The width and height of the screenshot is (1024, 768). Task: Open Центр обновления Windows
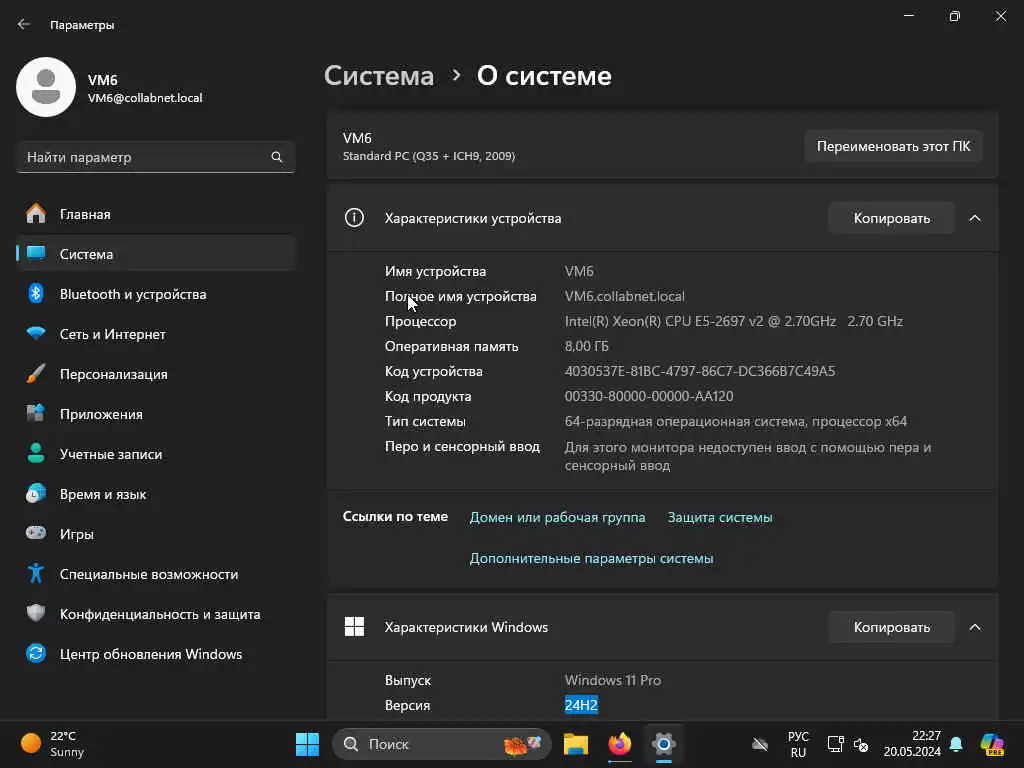[155, 654]
